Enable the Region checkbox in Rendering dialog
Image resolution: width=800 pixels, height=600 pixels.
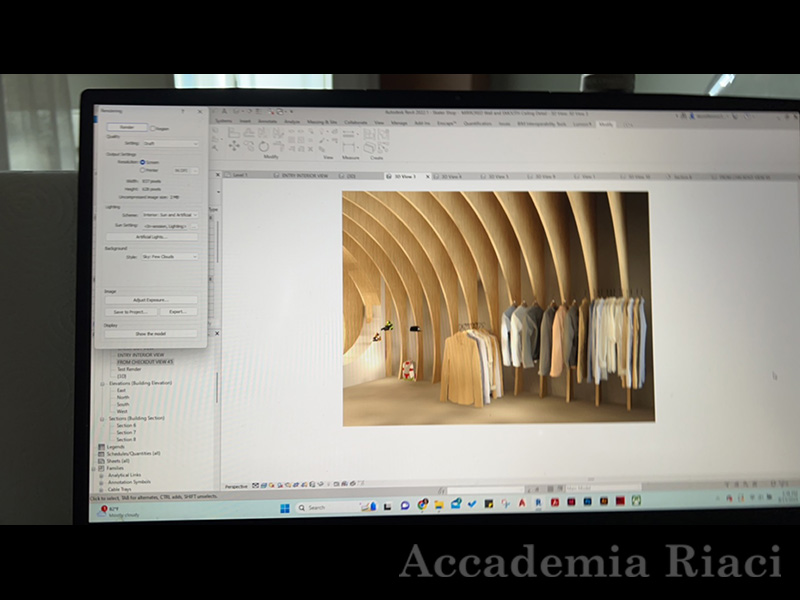153,129
